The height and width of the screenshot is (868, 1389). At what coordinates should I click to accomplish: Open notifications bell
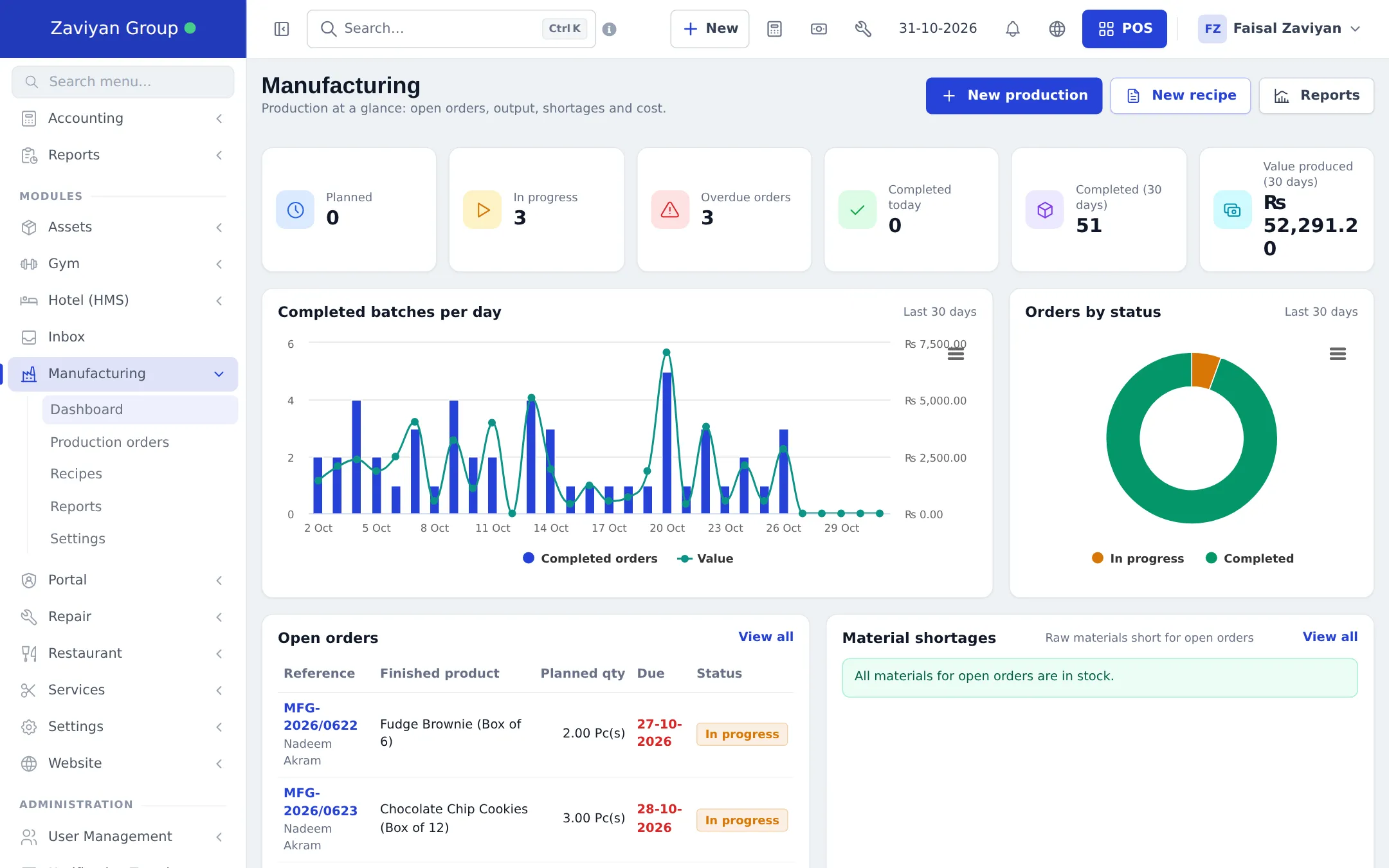[1013, 29]
